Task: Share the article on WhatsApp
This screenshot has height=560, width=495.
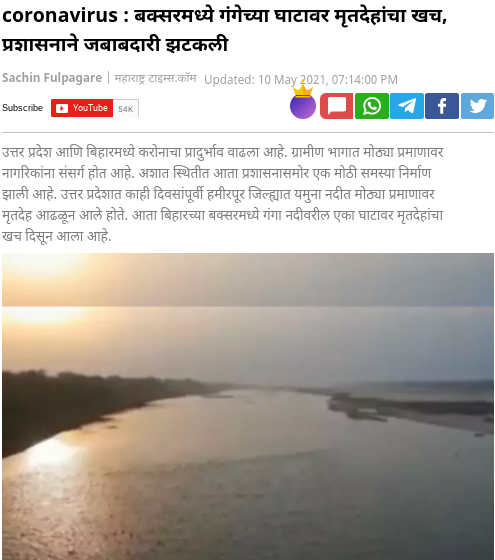Action: coord(371,106)
